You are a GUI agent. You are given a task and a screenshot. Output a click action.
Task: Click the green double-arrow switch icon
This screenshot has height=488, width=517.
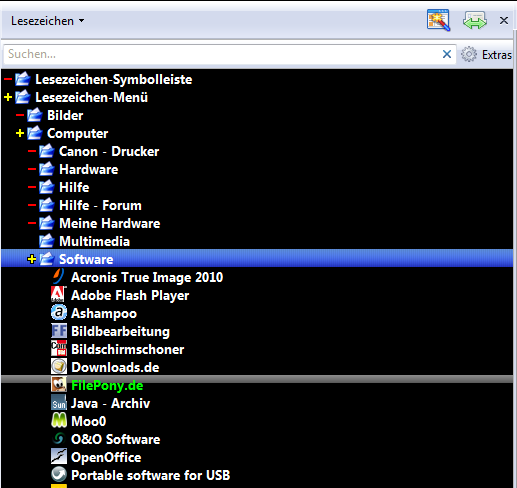tap(475, 20)
